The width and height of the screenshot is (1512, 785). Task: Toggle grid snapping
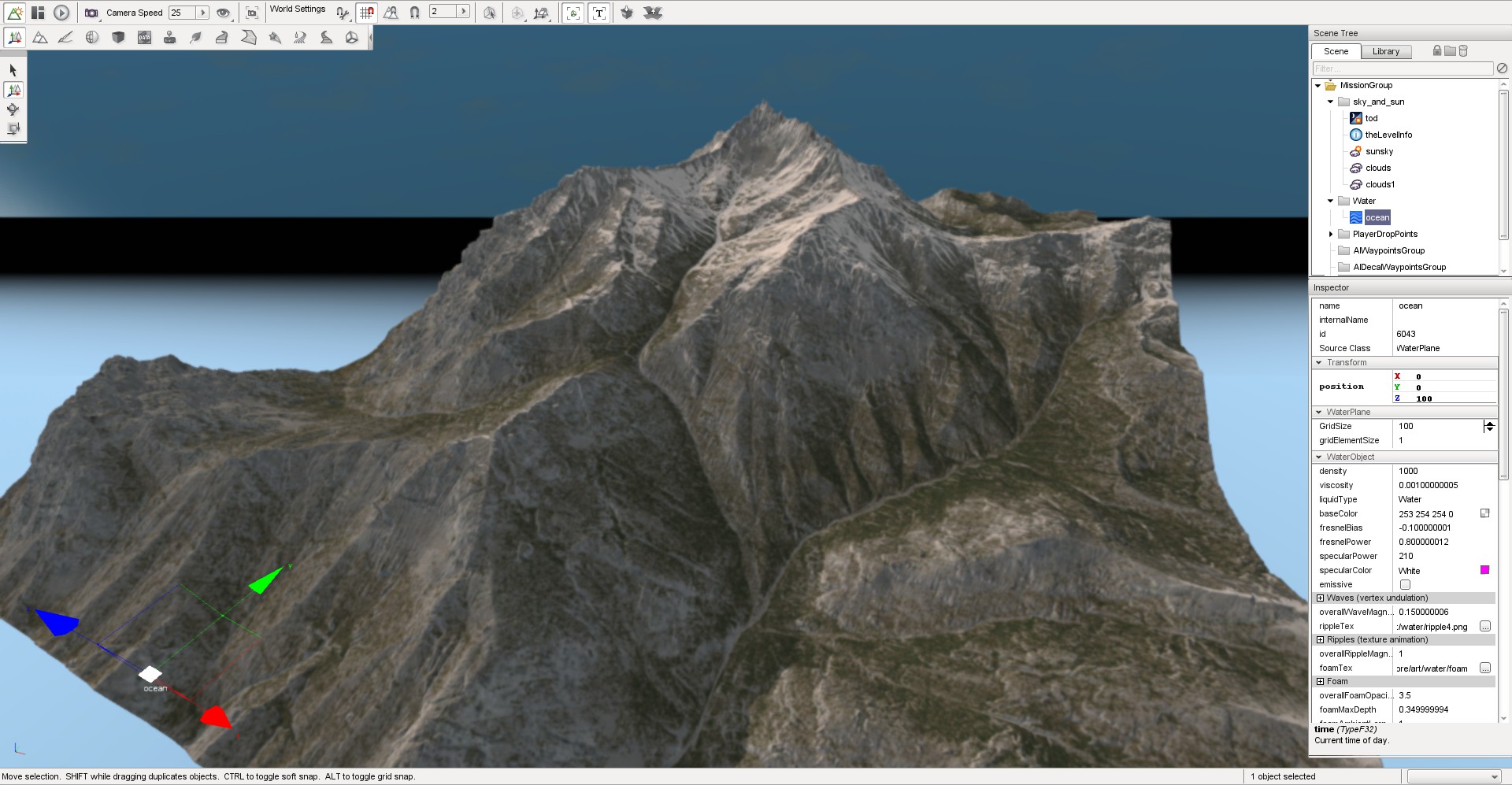(x=367, y=13)
